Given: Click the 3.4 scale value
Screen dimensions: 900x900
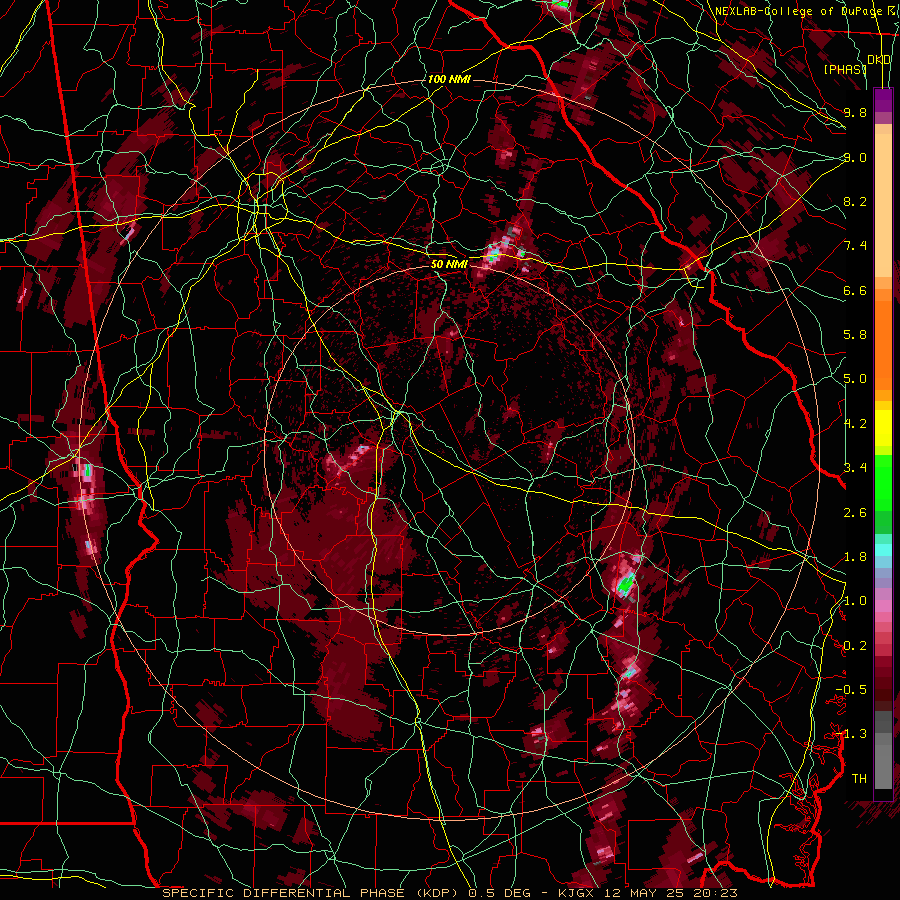Looking at the screenshot, I should [x=855, y=468].
